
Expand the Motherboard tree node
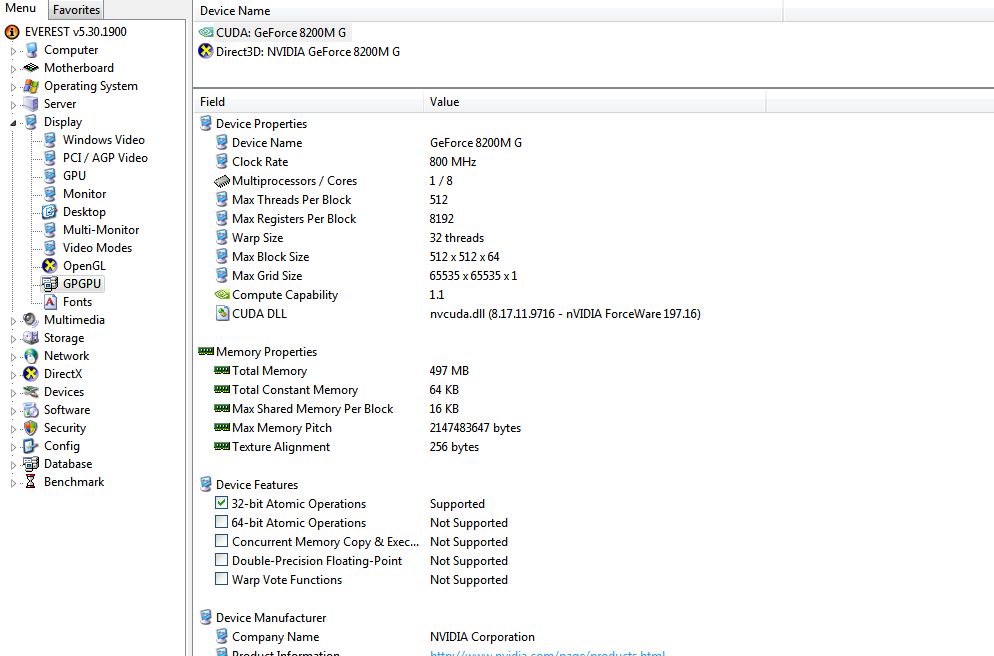tap(13, 68)
